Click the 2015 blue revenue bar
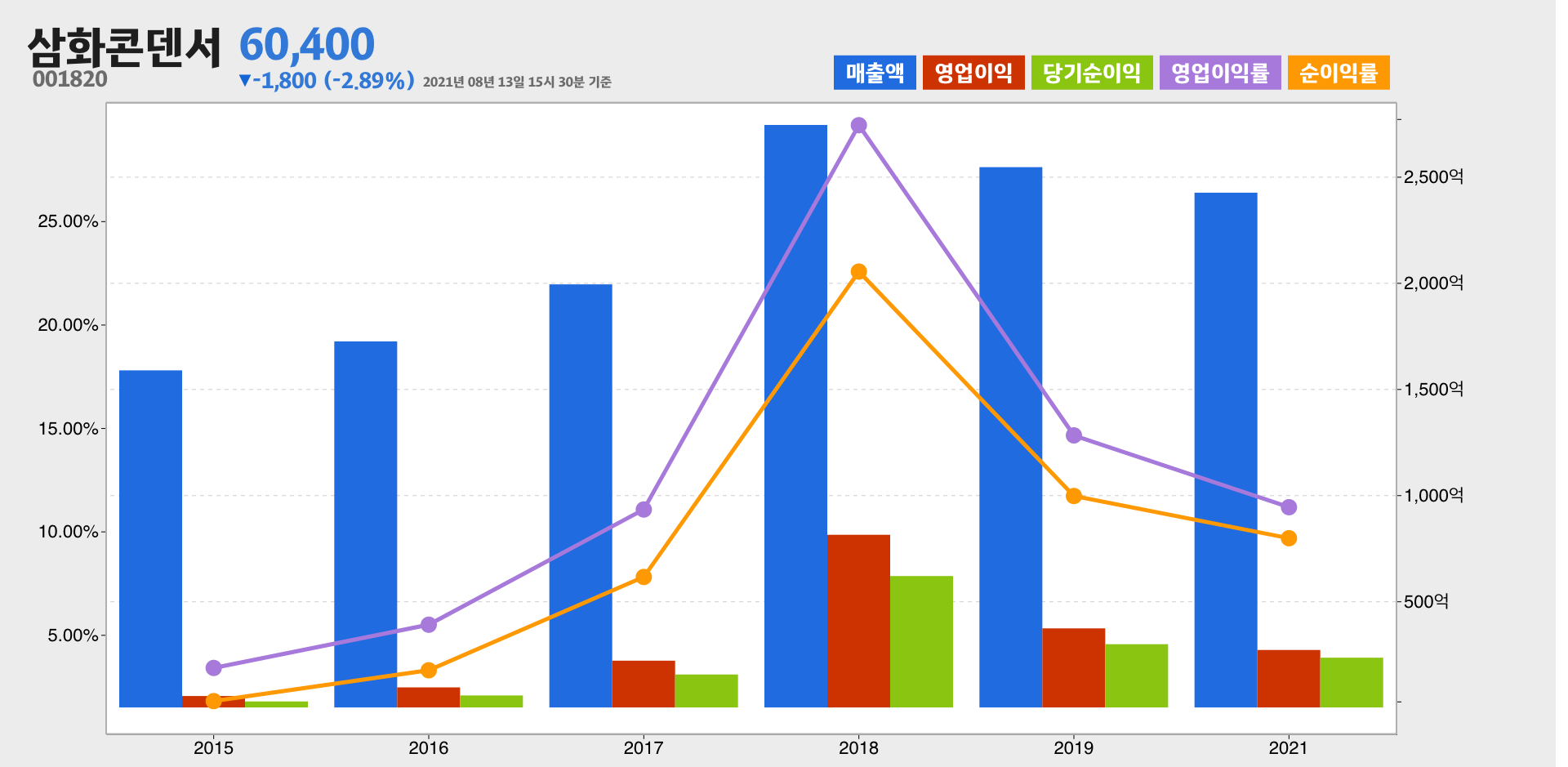Image resolution: width=1568 pixels, height=767 pixels. pos(150,538)
